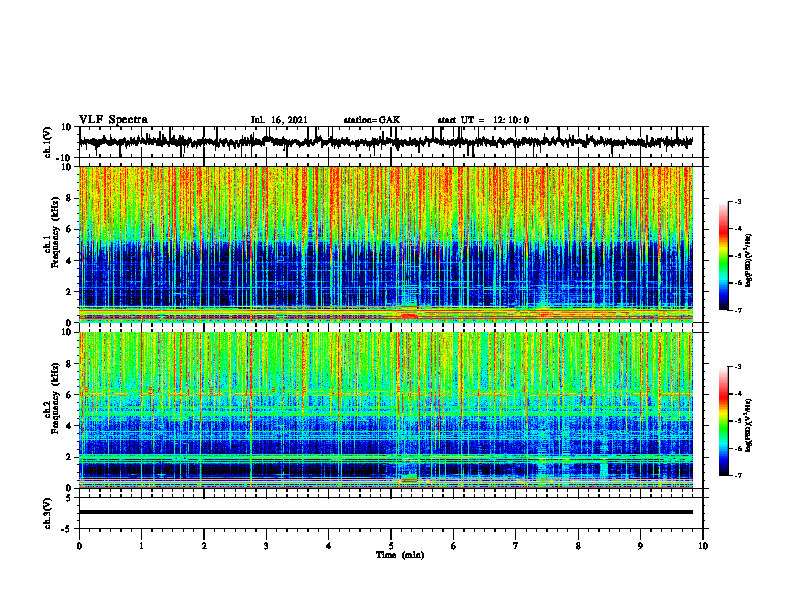The height and width of the screenshot is (612, 792).
Task: Select the log(PSD) label beside ch.2 colorbar
Action: [749, 426]
